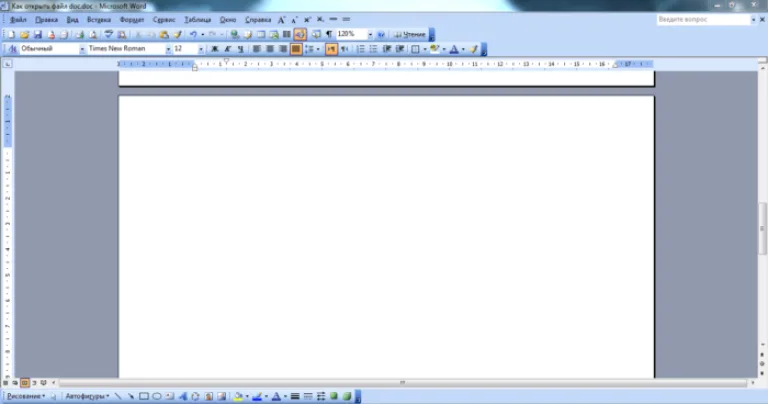The image size is (768, 404).
Task: Open the Рисование drawing menu button
Action: (26, 396)
